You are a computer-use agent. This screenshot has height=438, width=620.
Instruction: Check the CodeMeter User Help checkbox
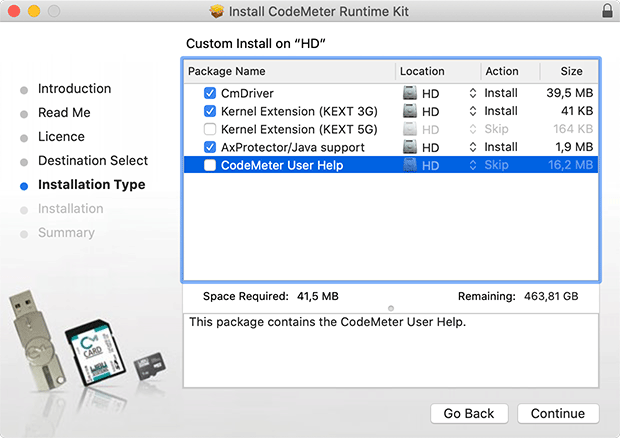[x=210, y=165]
